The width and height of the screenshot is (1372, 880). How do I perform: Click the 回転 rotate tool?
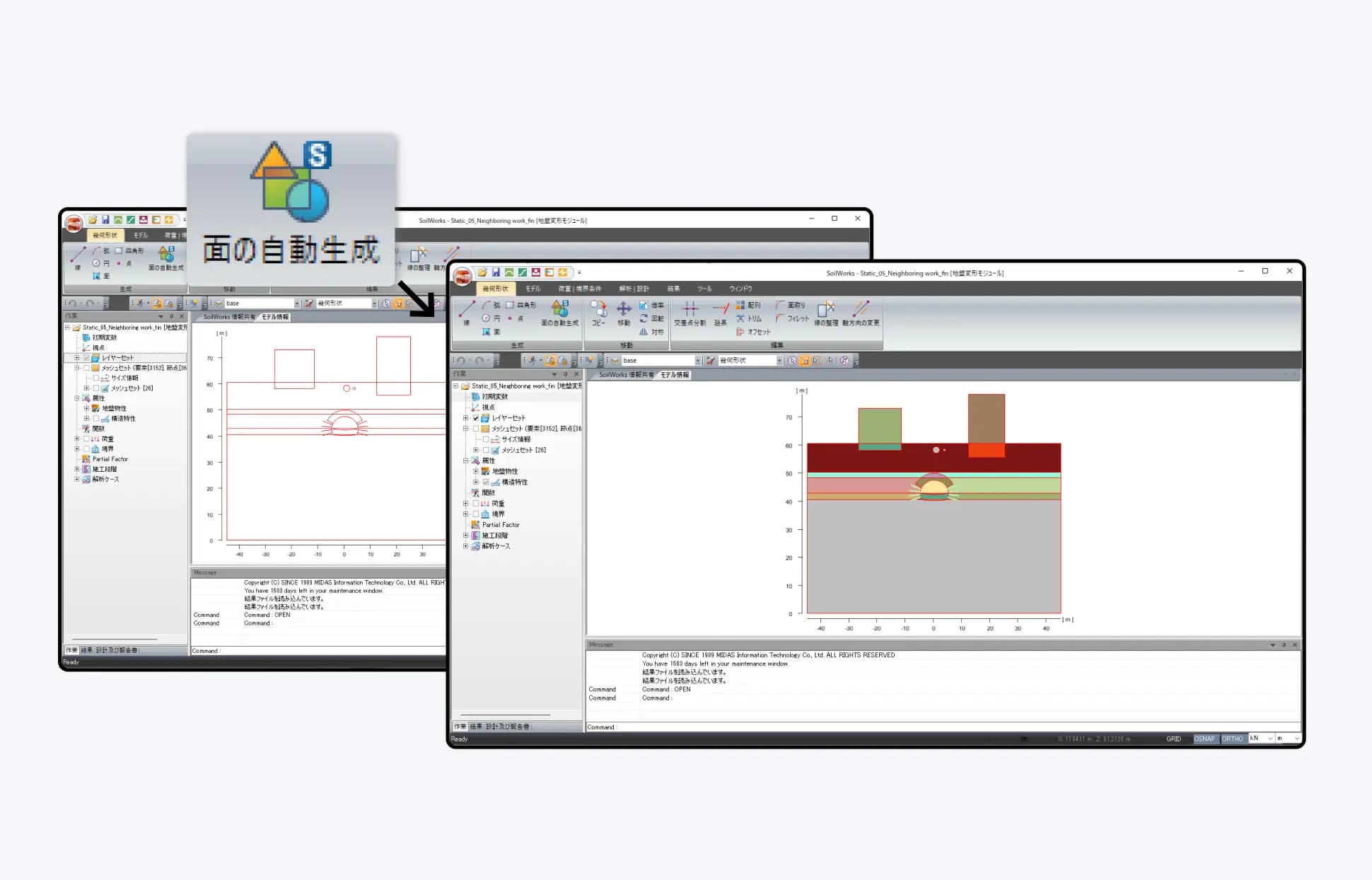coord(651,318)
